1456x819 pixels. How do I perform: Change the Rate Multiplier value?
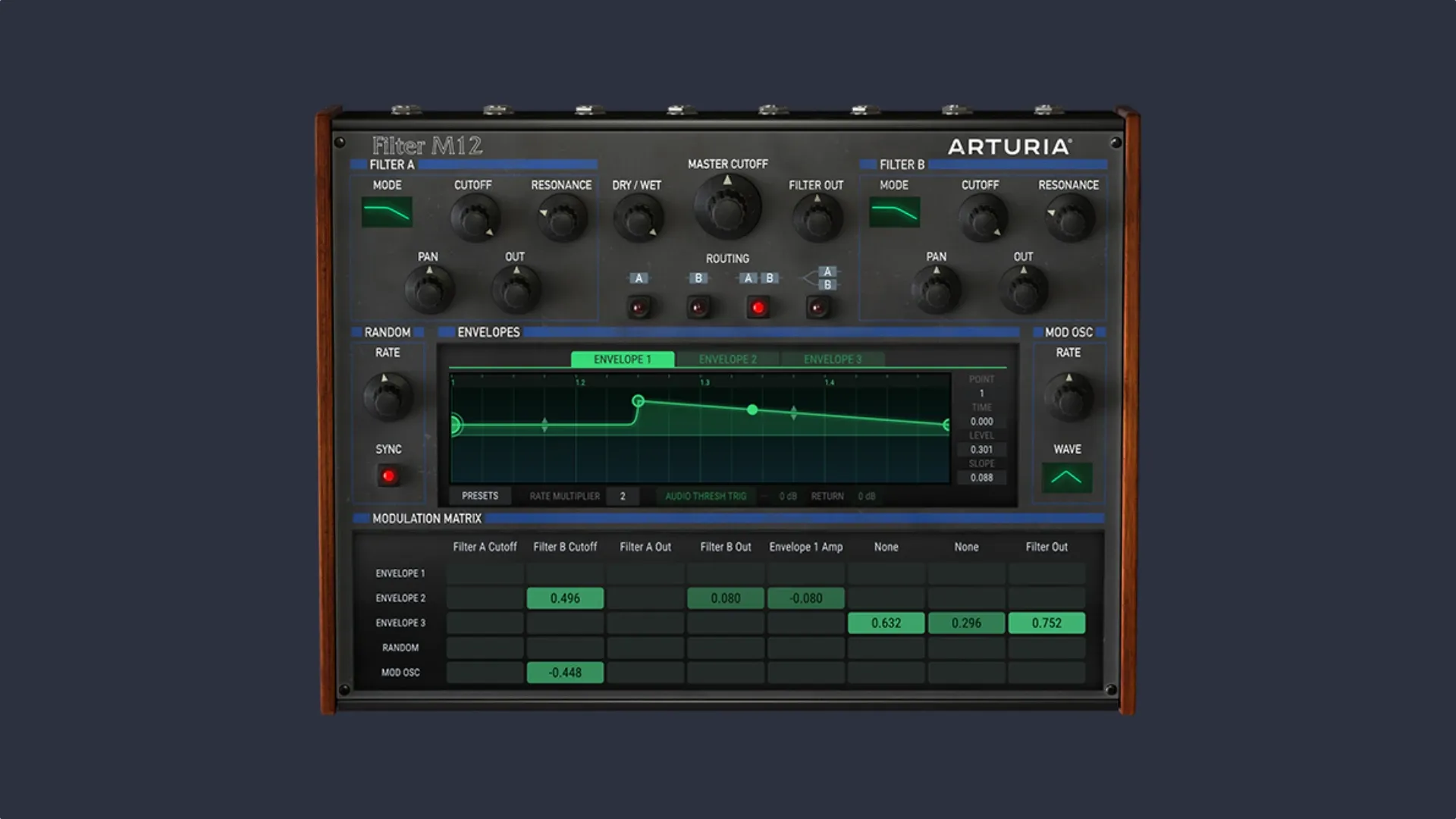[623, 496]
